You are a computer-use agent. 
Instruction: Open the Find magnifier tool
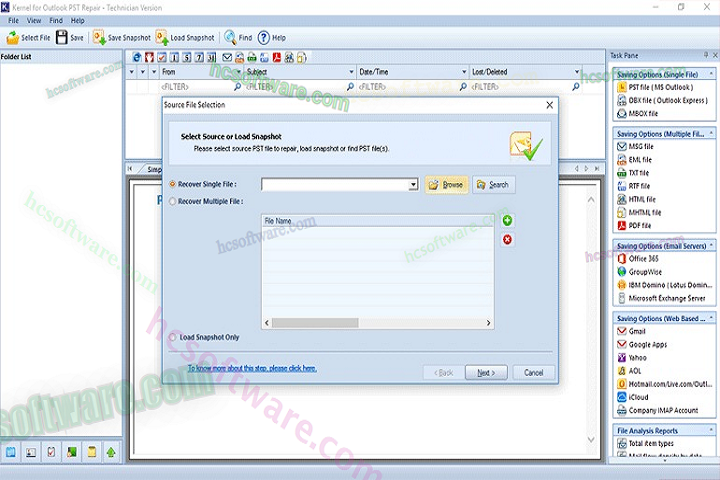click(x=230, y=38)
